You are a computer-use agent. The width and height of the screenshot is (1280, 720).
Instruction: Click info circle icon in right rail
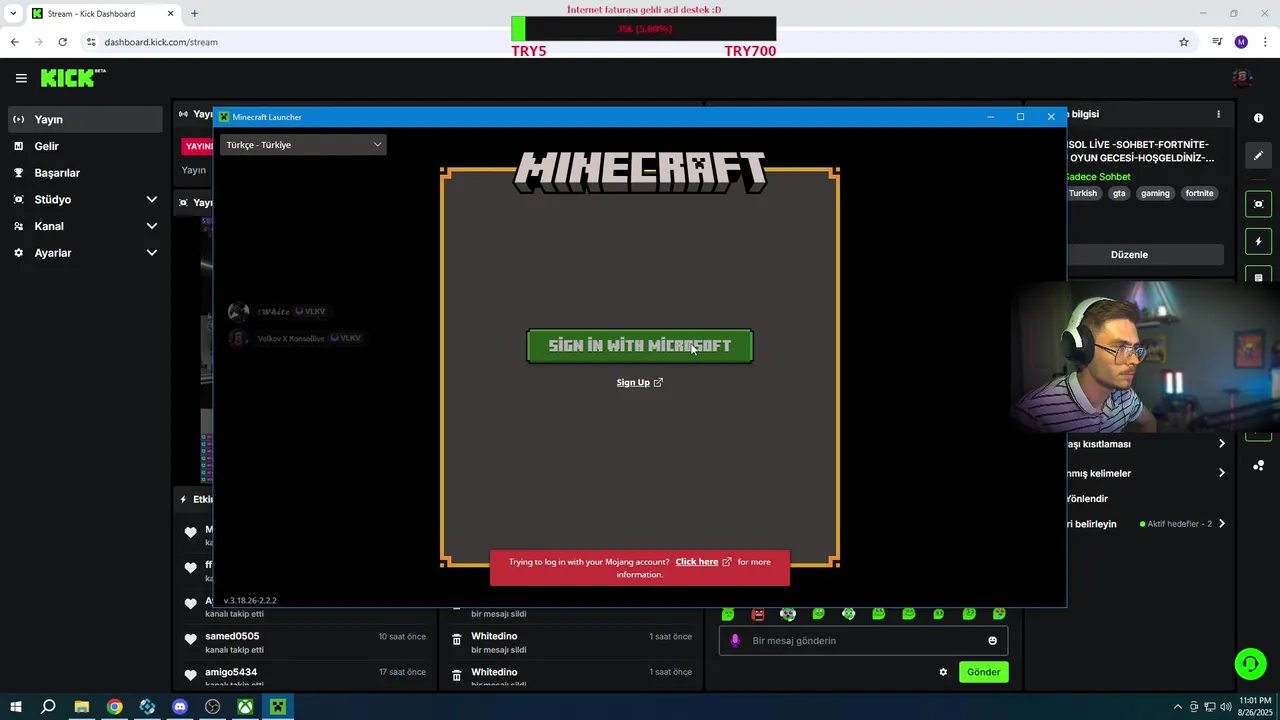[x=1258, y=118]
